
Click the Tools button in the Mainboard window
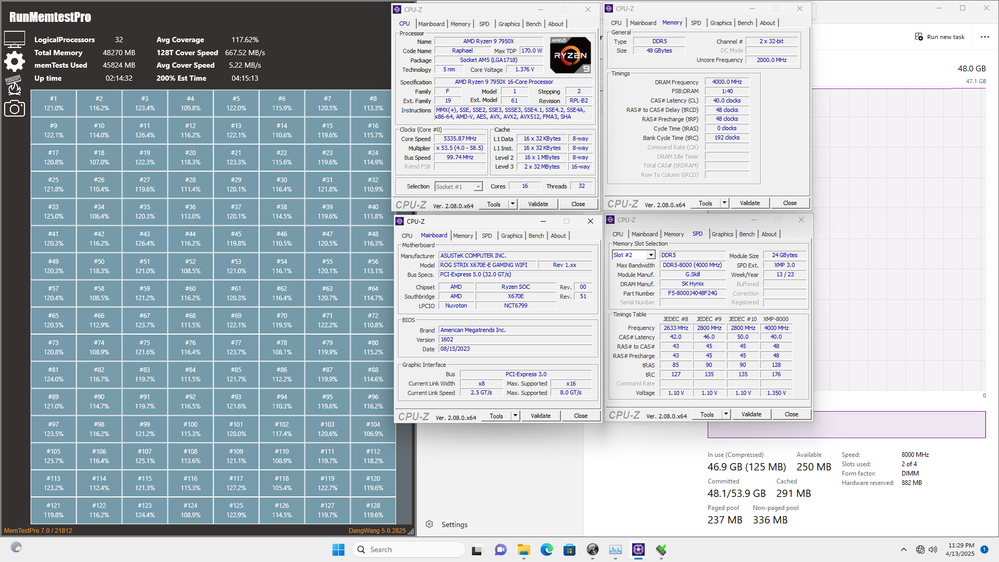point(496,415)
